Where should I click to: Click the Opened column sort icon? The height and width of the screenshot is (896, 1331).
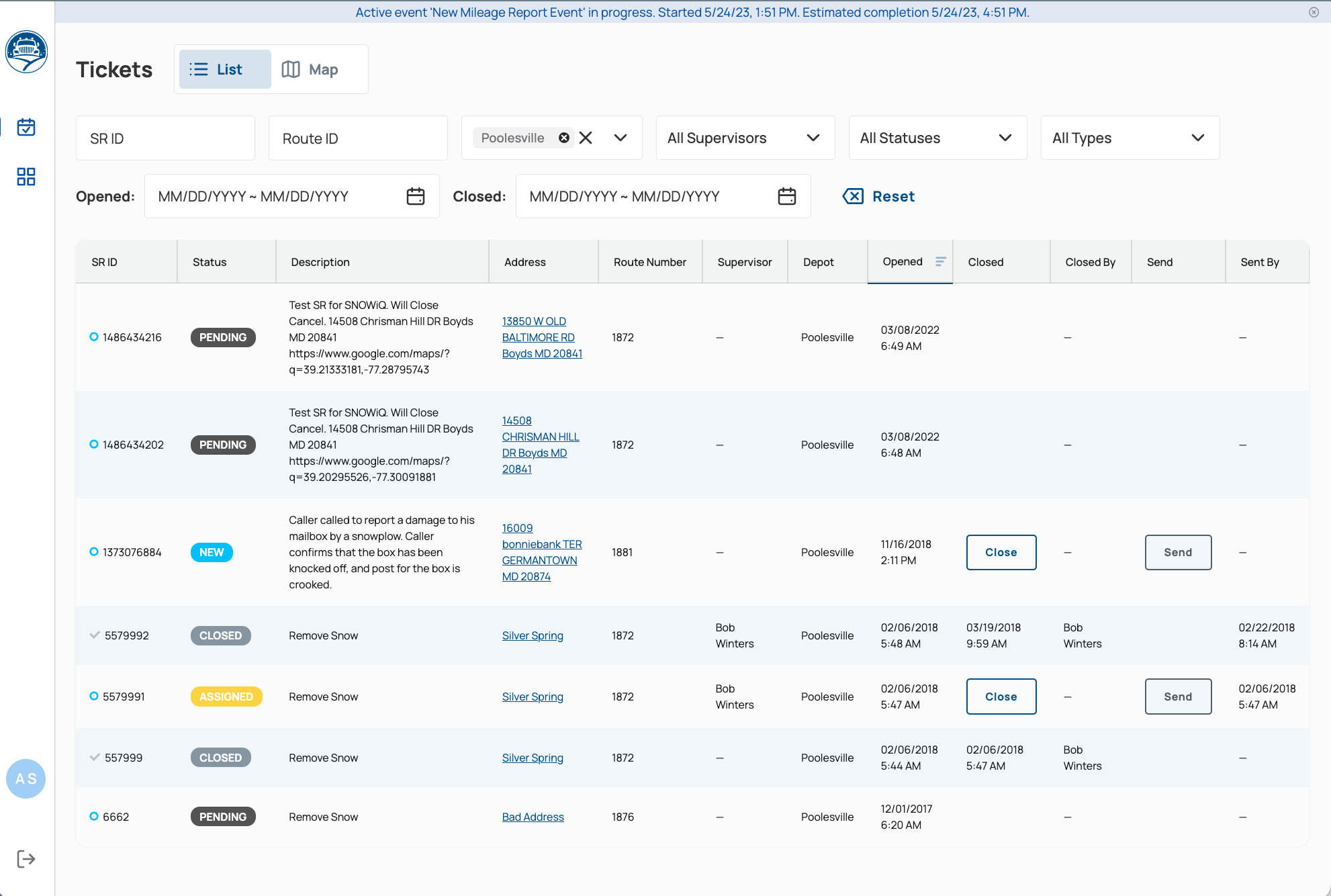pyautogui.click(x=940, y=261)
